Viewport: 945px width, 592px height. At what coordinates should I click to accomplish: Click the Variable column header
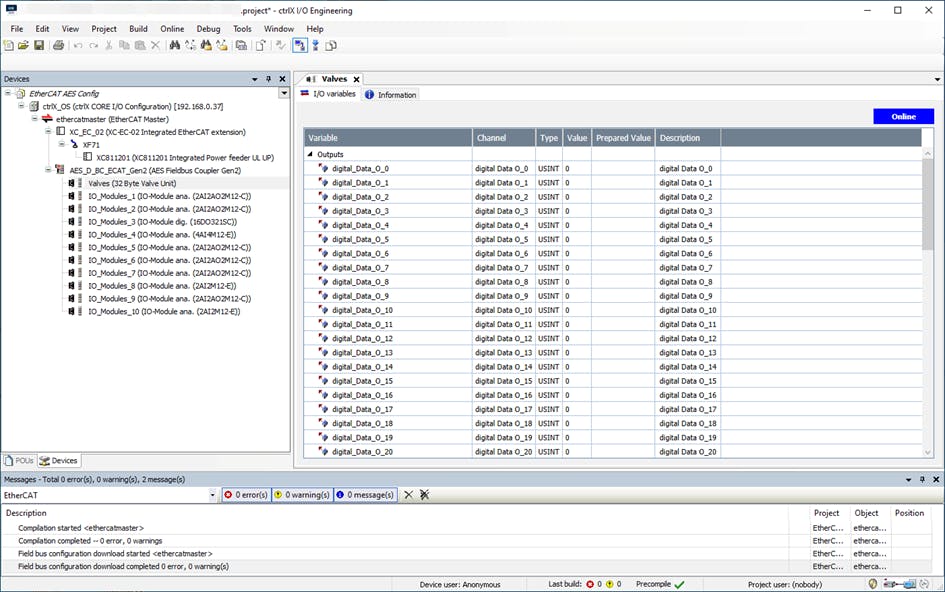click(388, 138)
